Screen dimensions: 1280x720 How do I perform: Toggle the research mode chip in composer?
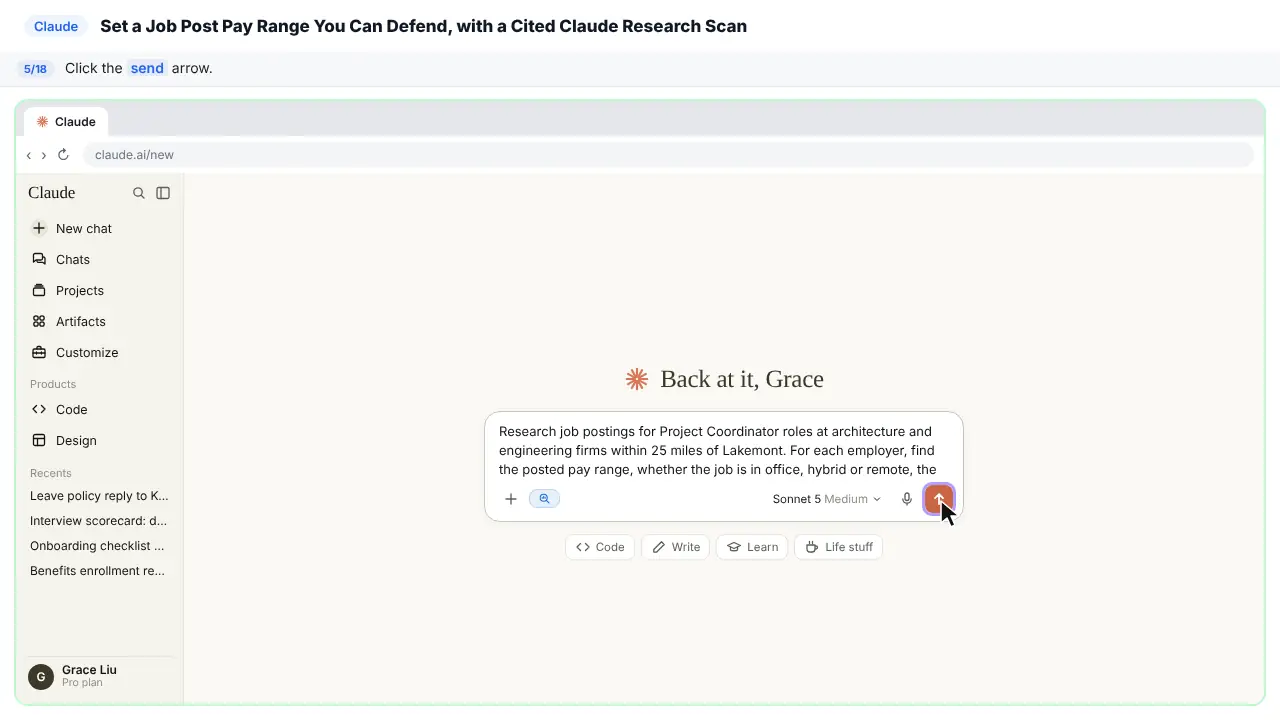pyautogui.click(x=545, y=499)
